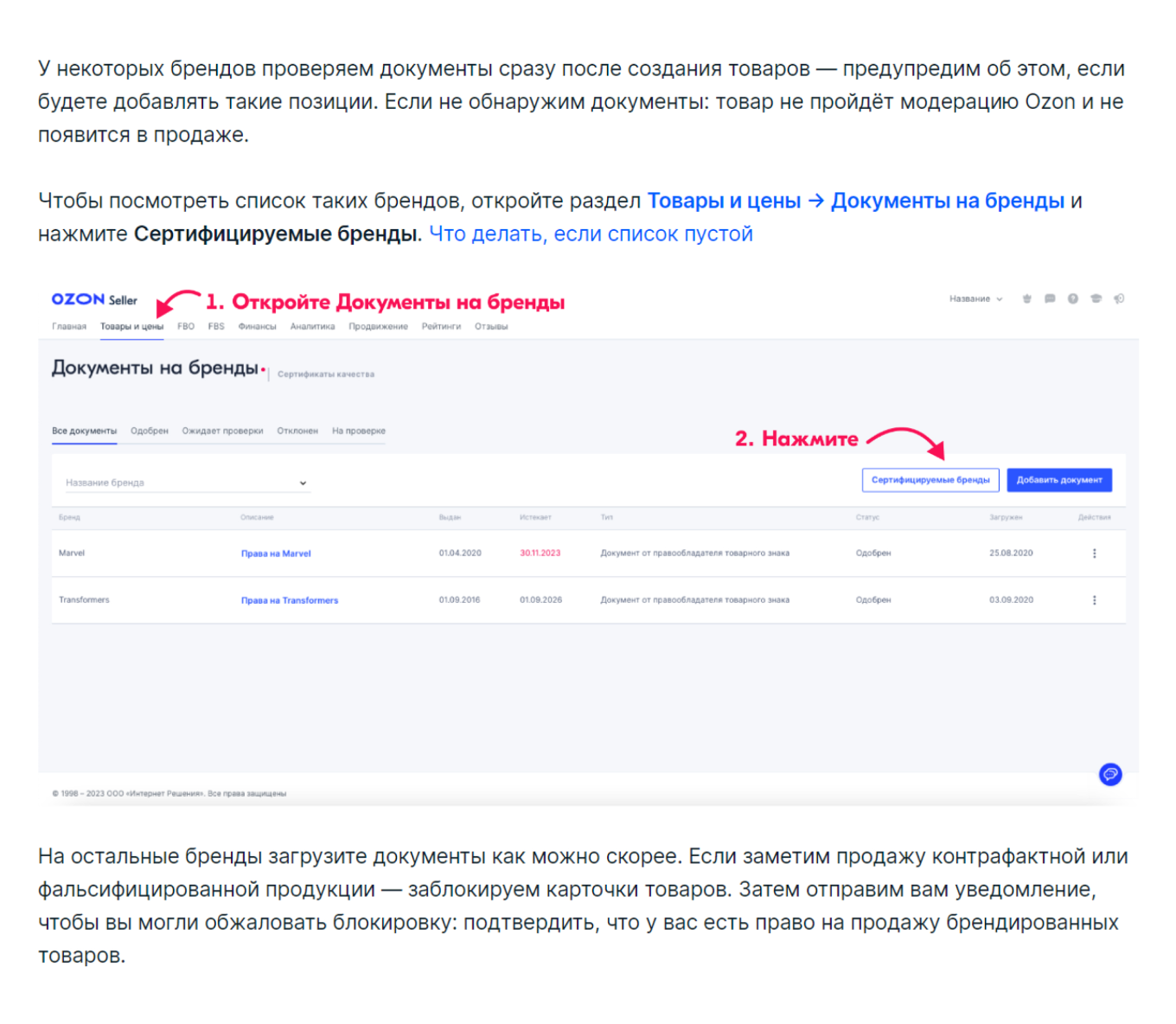Click the Добавить документ button
1176x1024 pixels.
pos(1059,480)
